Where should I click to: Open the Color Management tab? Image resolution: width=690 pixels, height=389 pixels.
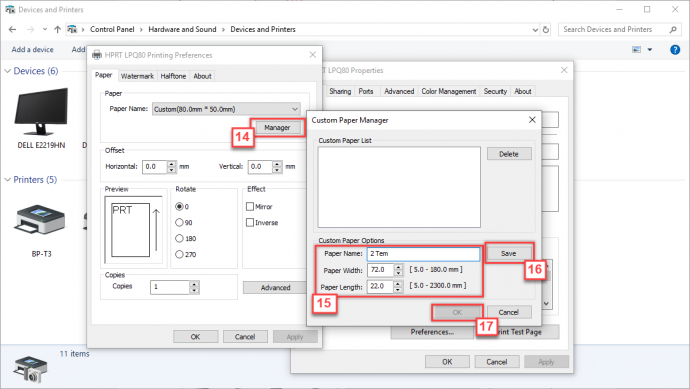pos(448,91)
